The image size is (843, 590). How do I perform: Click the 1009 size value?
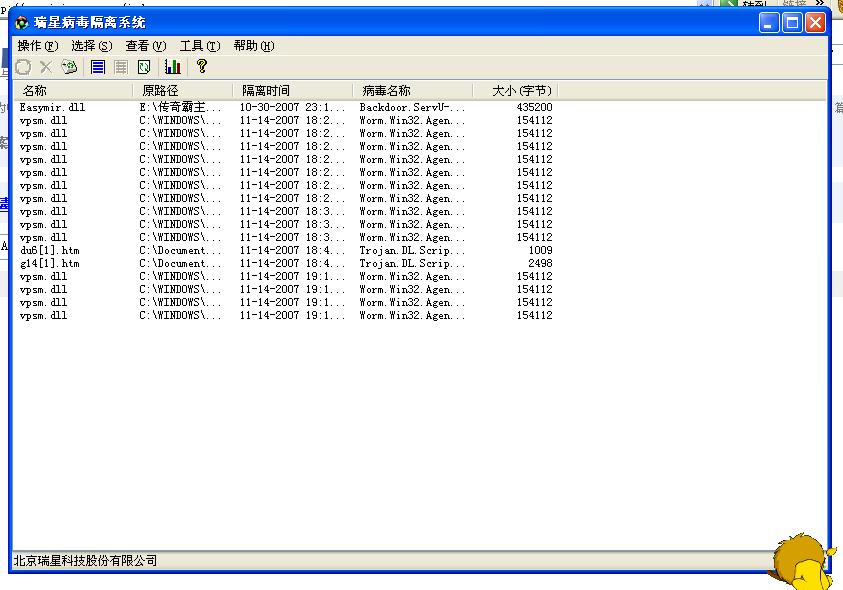[x=540, y=251]
